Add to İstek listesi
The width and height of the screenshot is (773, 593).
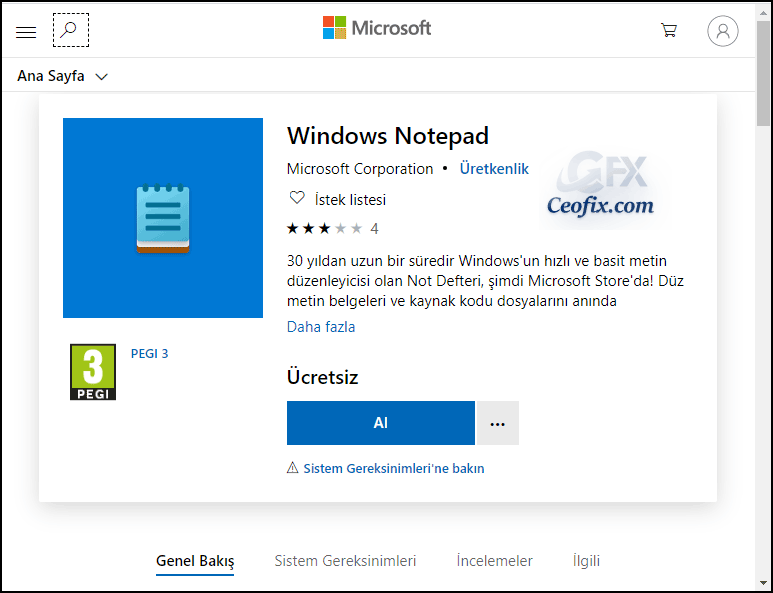[x=351, y=200]
